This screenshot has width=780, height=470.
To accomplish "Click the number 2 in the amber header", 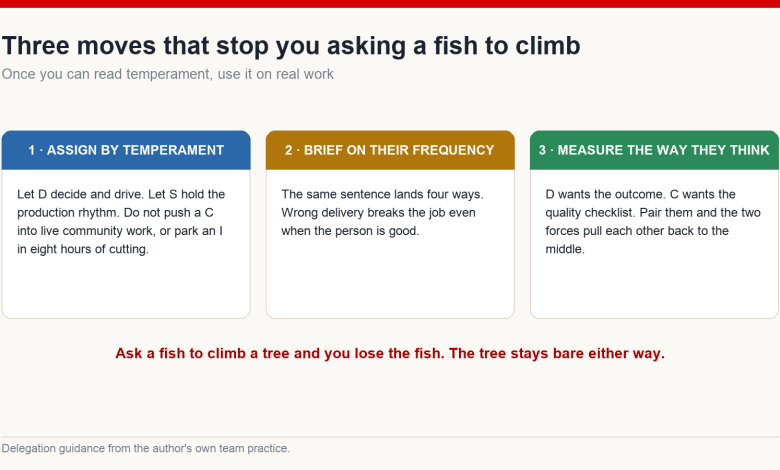I will point(289,150).
